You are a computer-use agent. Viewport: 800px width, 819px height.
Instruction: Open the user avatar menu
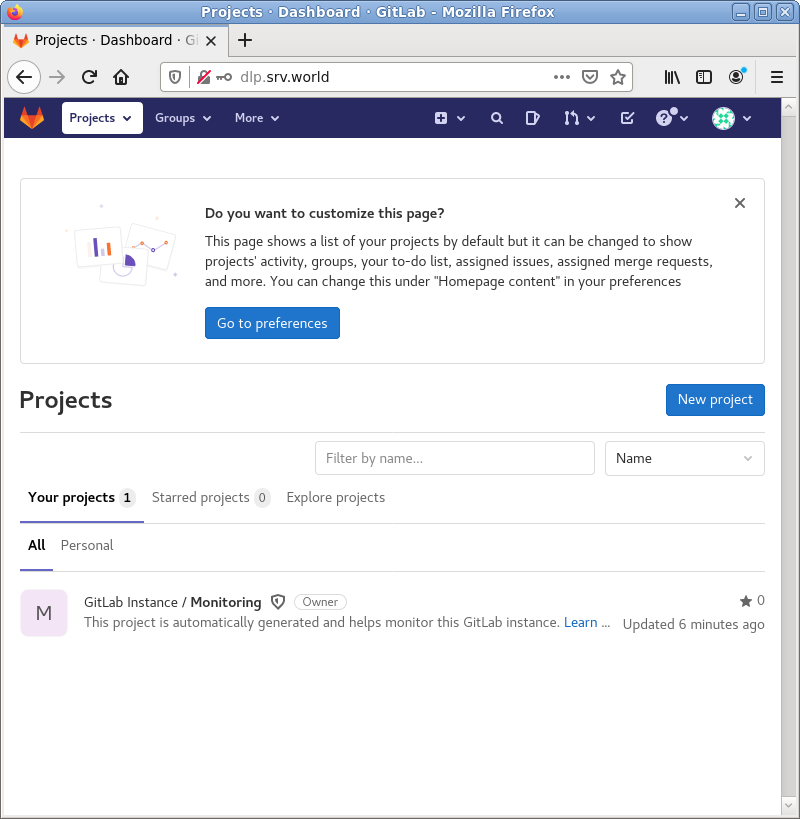pyautogui.click(x=723, y=117)
